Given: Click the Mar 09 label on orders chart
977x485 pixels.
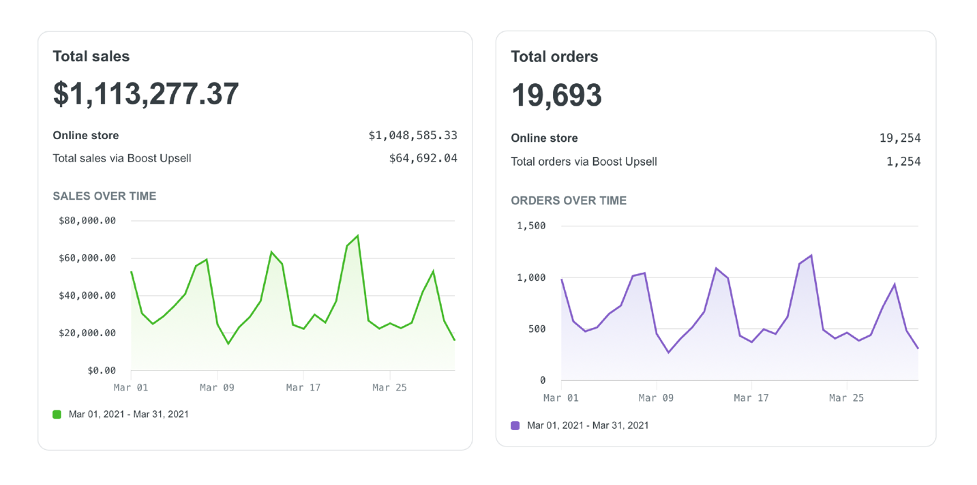Looking at the screenshot, I should pos(657,397).
